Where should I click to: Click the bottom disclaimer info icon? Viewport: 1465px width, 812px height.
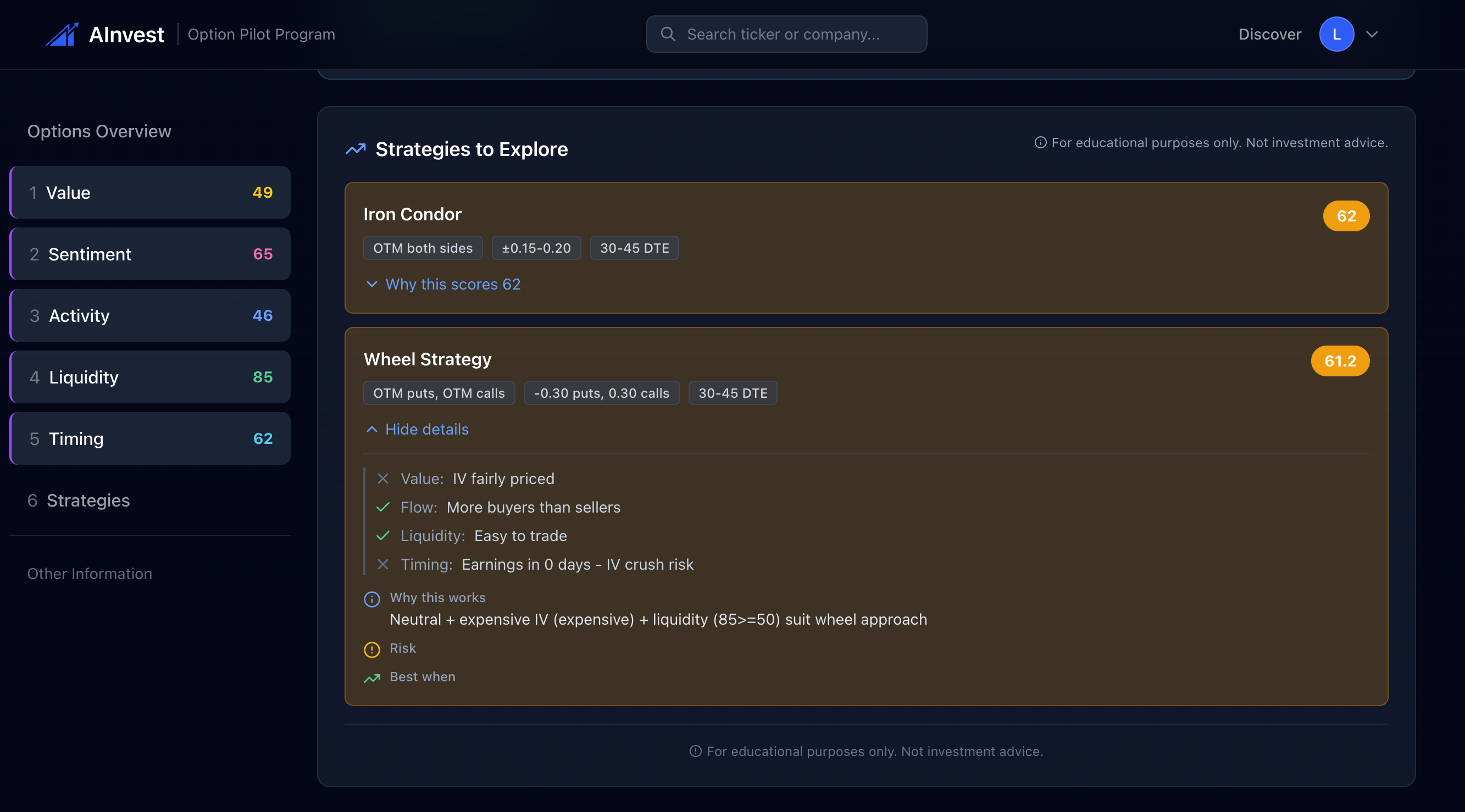[695, 751]
